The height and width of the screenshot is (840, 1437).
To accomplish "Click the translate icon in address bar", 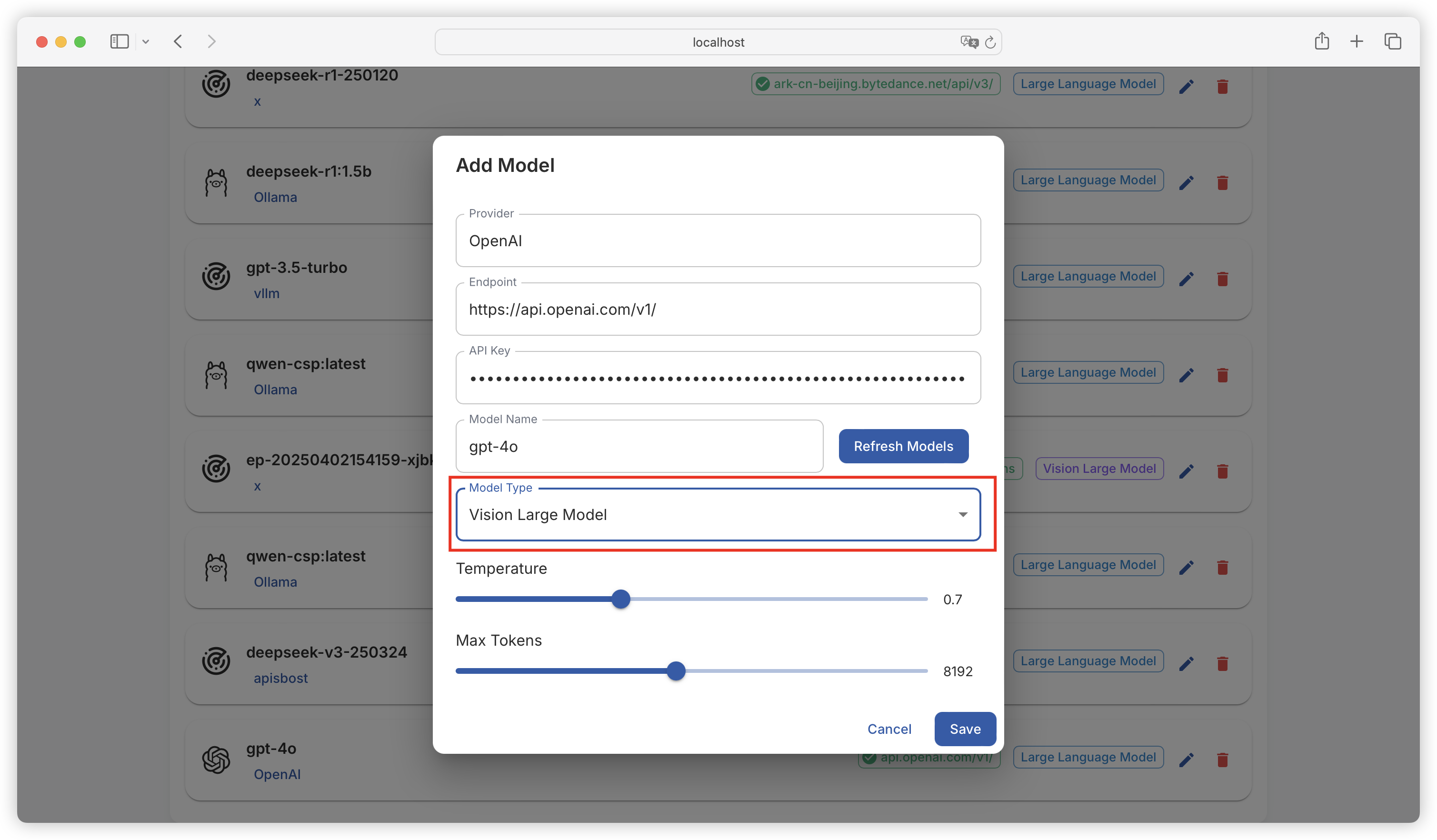I will pyautogui.click(x=969, y=42).
